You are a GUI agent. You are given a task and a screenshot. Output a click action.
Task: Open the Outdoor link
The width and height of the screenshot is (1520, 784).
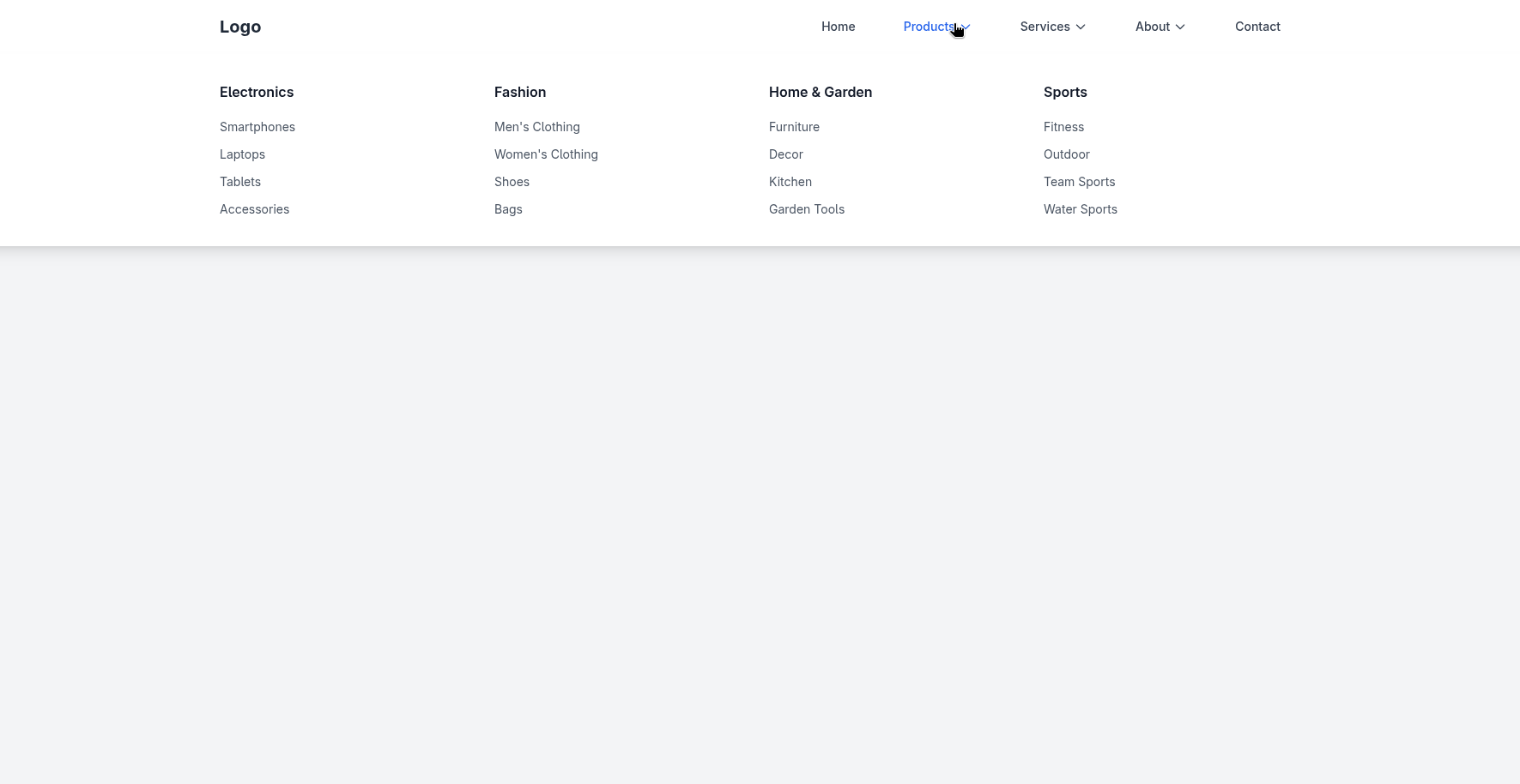[x=1067, y=154]
